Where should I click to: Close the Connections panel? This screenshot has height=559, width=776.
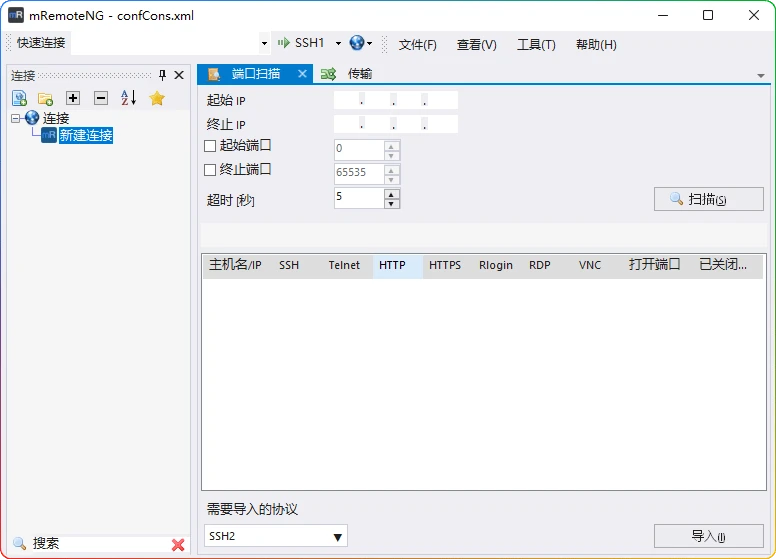pos(179,75)
